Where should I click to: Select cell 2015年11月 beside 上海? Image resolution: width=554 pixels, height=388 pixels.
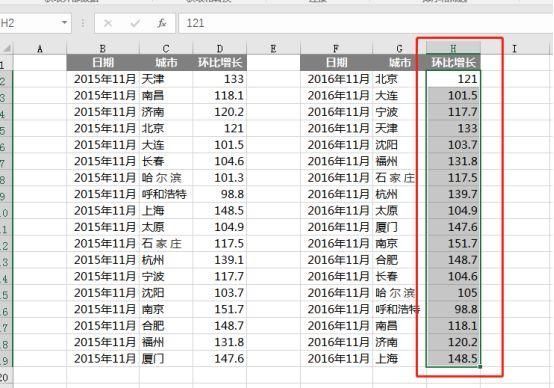(x=103, y=211)
